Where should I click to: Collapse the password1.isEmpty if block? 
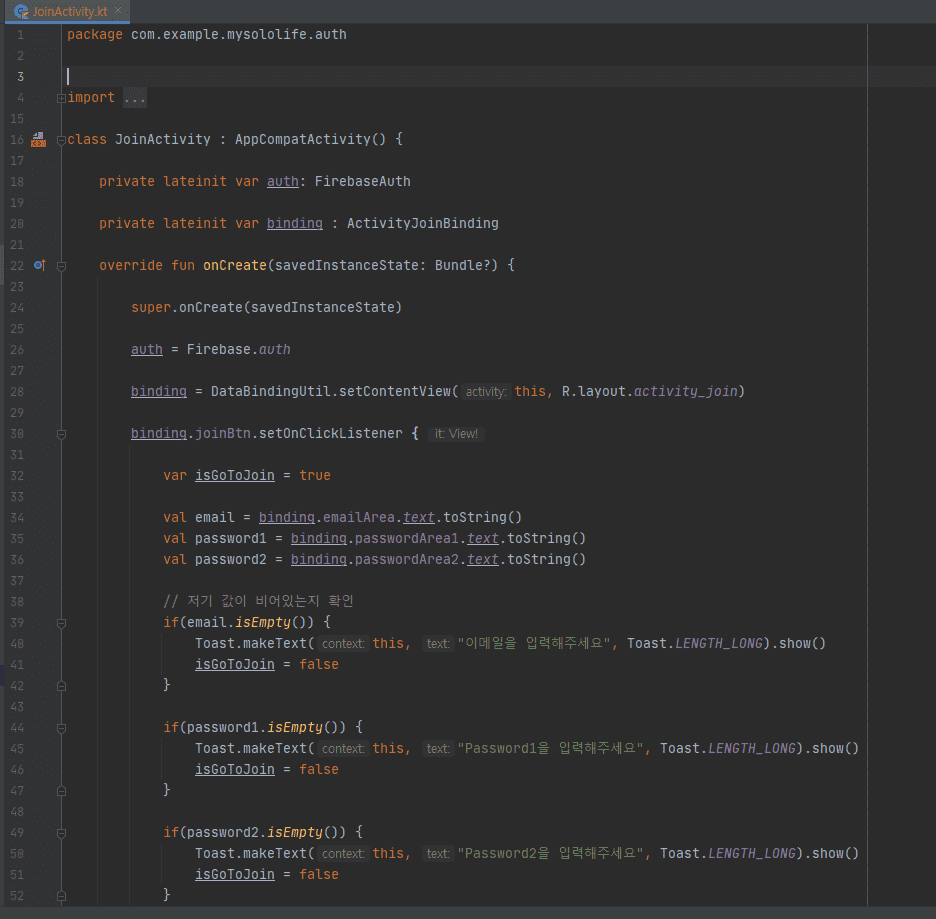point(61,728)
